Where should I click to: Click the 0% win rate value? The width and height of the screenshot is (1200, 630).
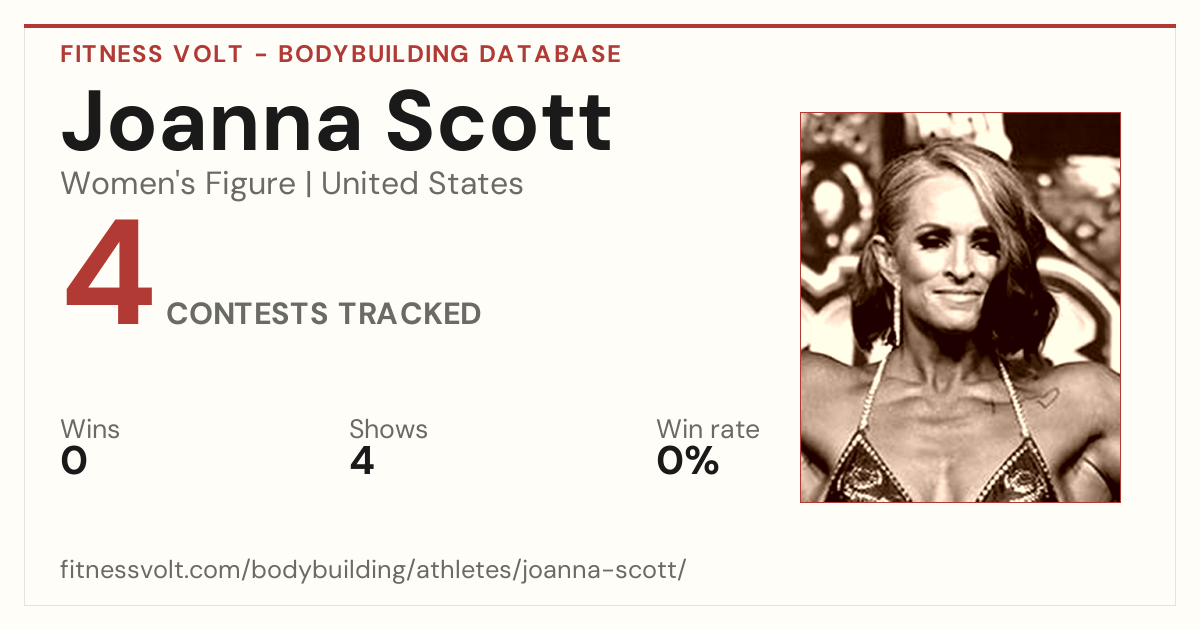click(688, 461)
